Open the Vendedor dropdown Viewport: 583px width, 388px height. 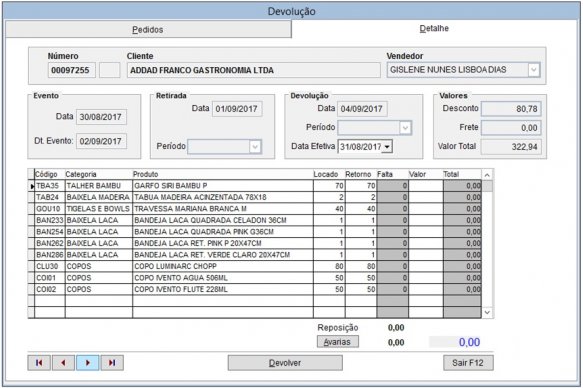point(534,70)
